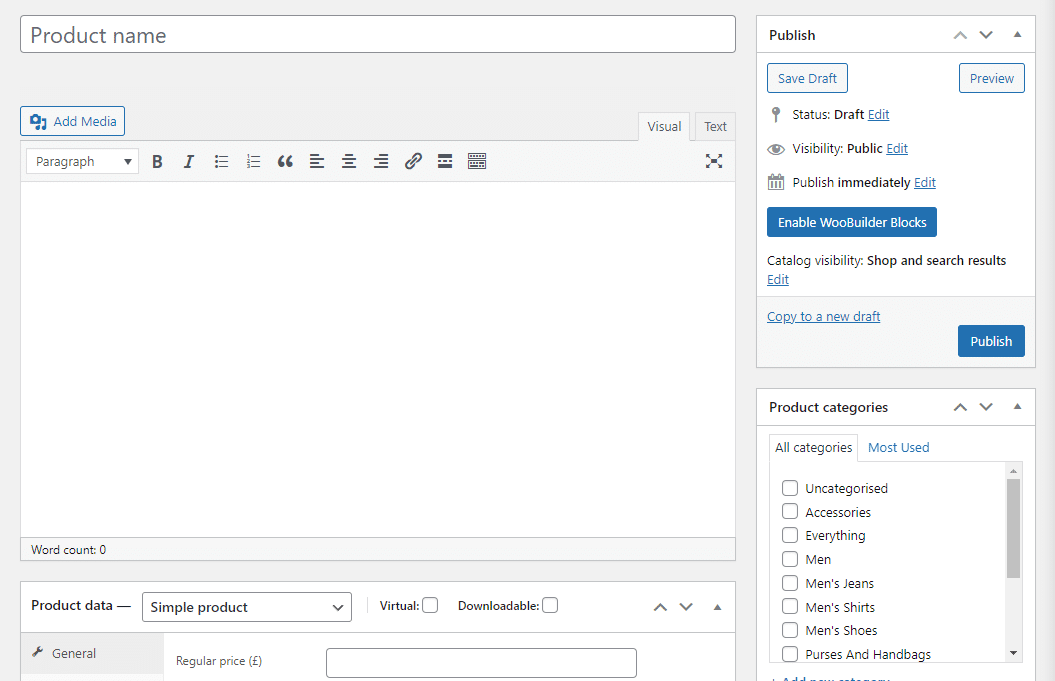Screen dimensions: 1055x681
Task: Click Save Draft
Action: (x=807, y=78)
